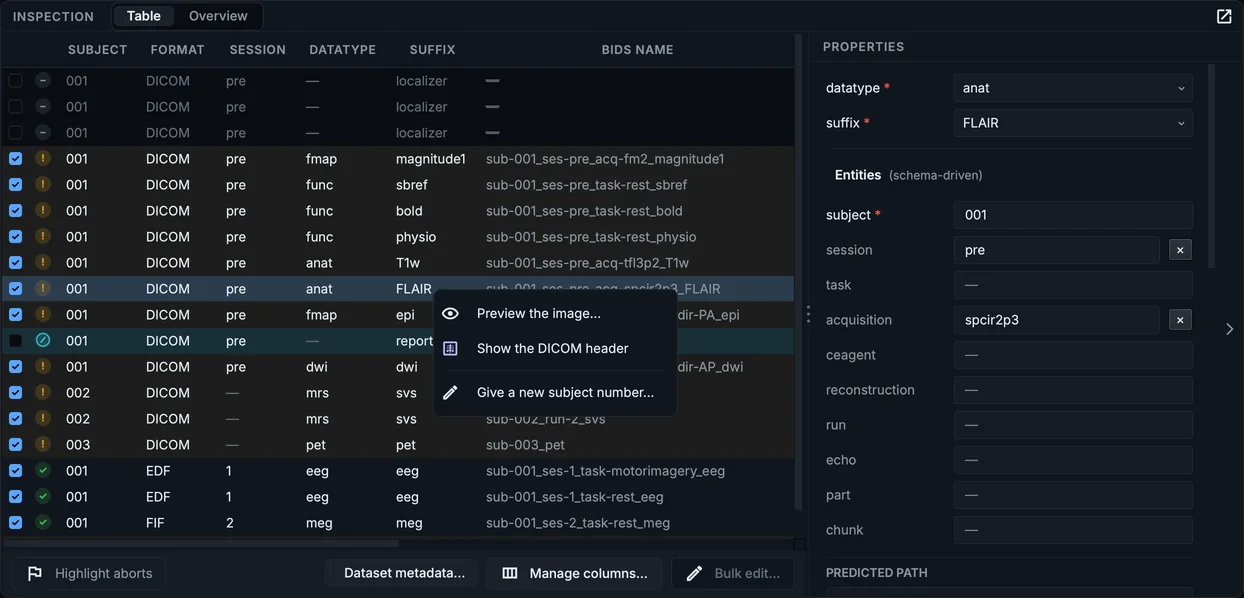The image size is (1244, 598).
Task: Clear the session entity value pre
Action: 1180,250
